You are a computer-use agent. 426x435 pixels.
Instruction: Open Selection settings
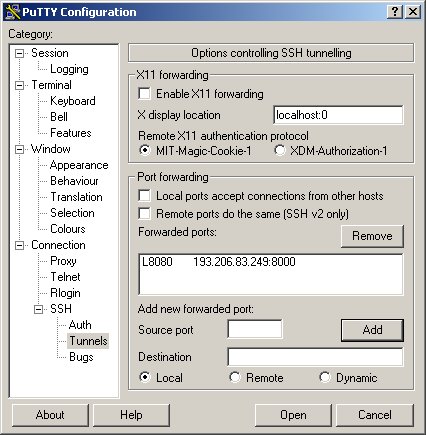pyautogui.click(x=72, y=213)
